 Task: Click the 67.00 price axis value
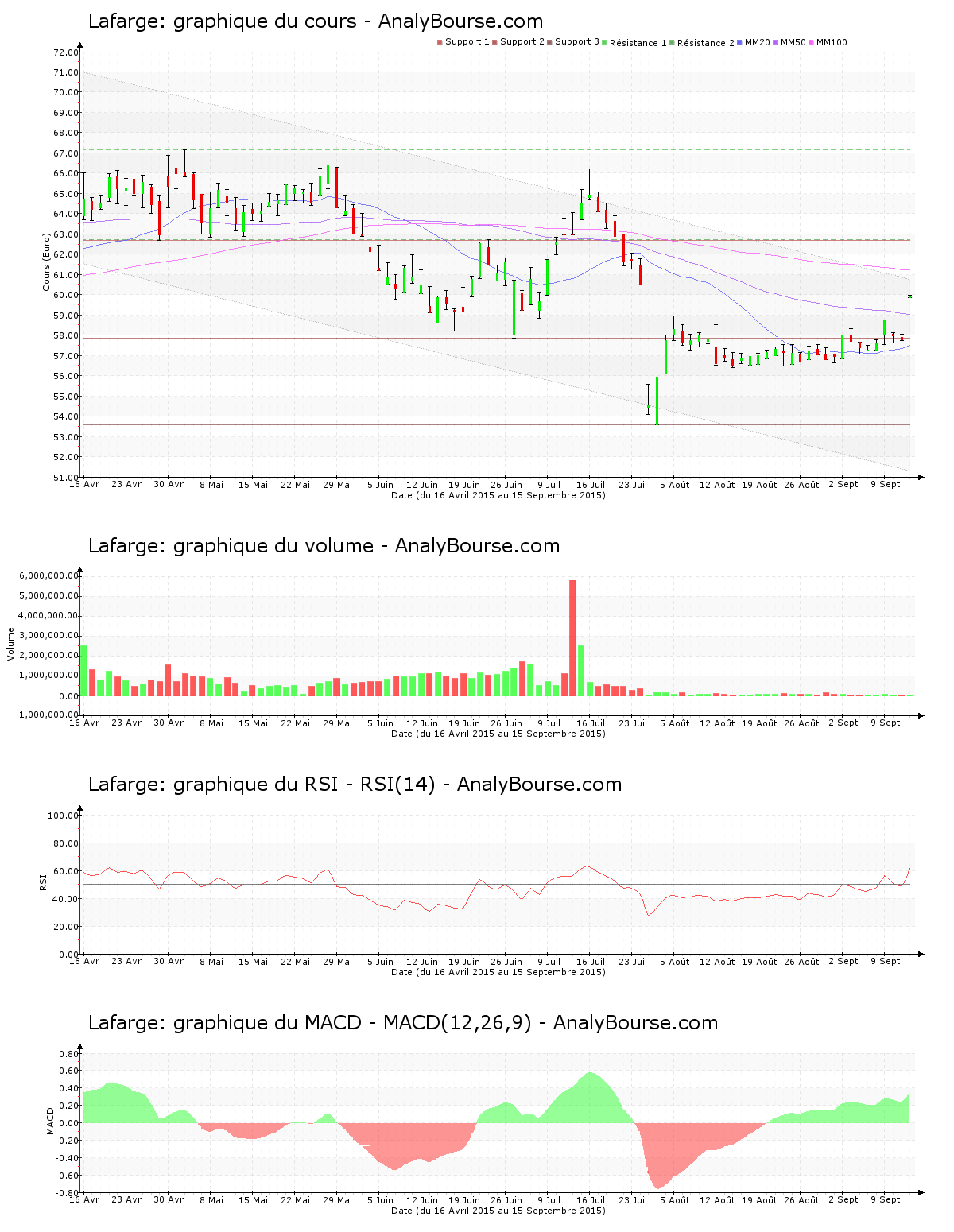click(66, 153)
